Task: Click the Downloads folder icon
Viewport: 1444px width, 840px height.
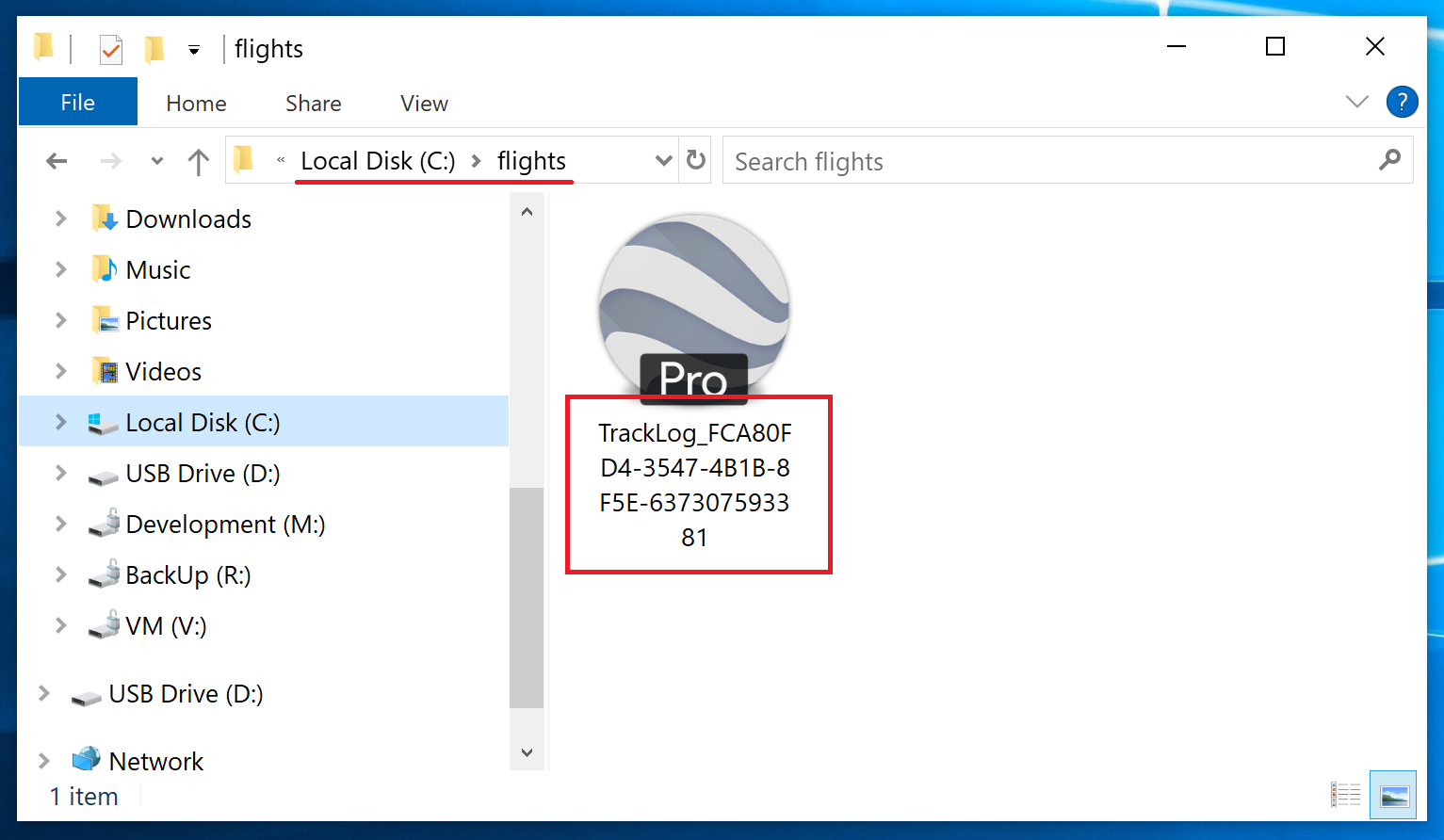Action: [105, 218]
